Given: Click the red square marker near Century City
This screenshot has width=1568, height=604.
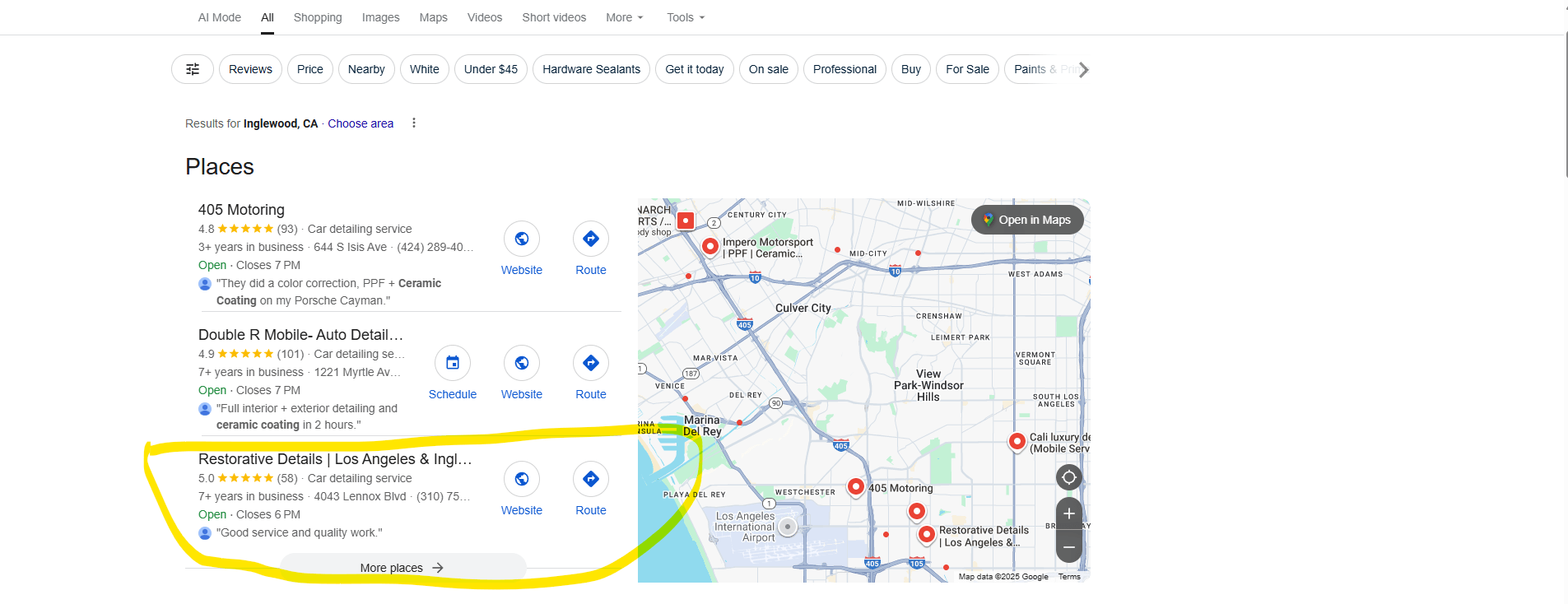Looking at the screenshot, I should point(686,221).
